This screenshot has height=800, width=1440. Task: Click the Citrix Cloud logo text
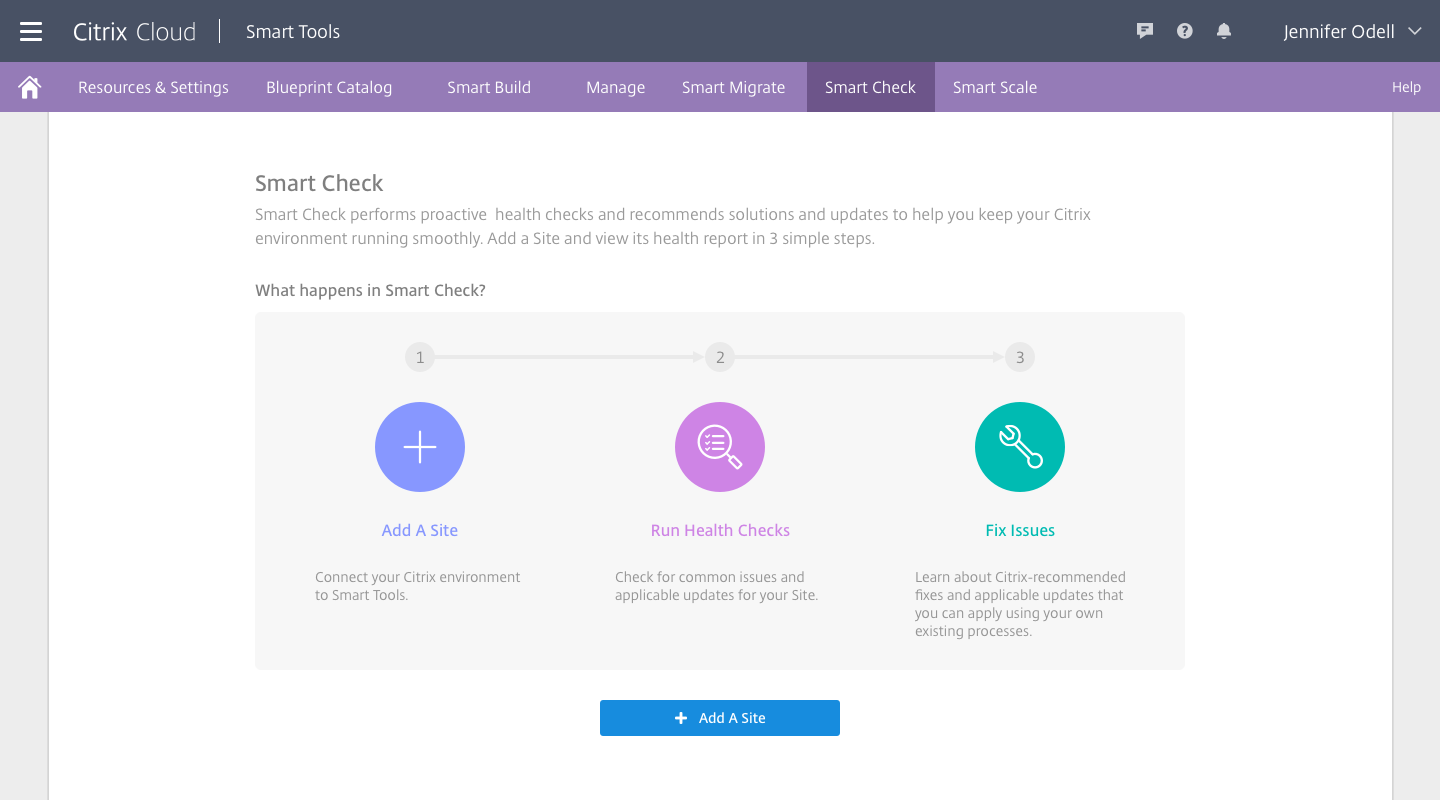(x=134, y=31)
